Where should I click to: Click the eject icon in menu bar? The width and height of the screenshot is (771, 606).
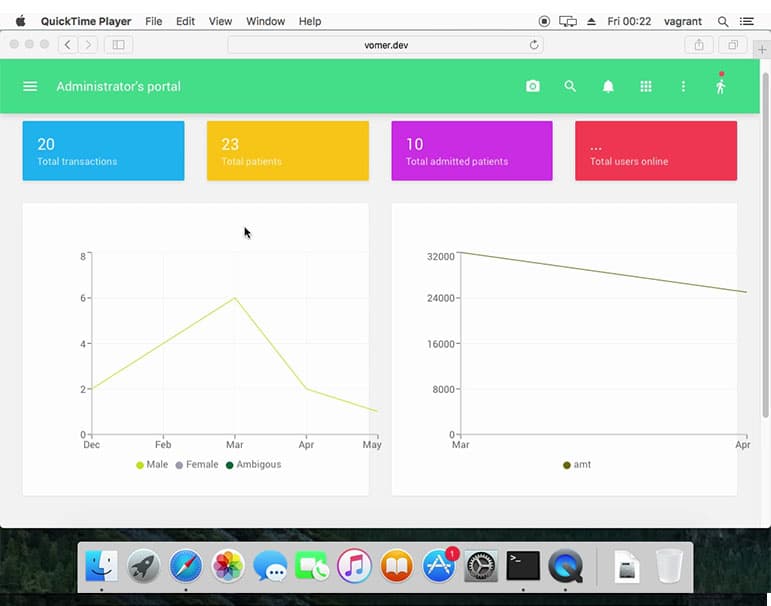coord(592,21)
